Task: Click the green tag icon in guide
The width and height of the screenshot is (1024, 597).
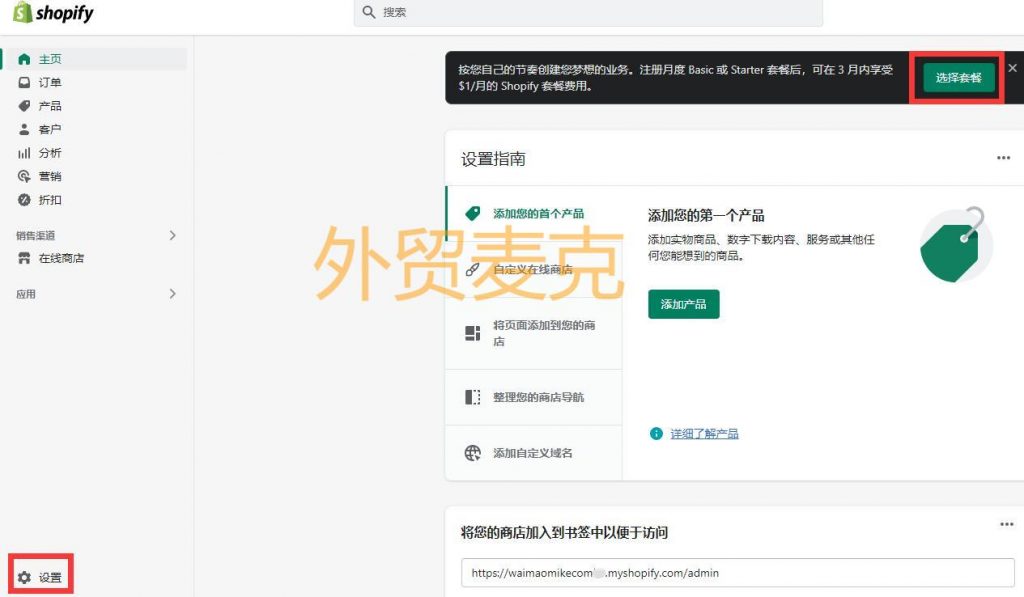Action: (x=473, y=214)
